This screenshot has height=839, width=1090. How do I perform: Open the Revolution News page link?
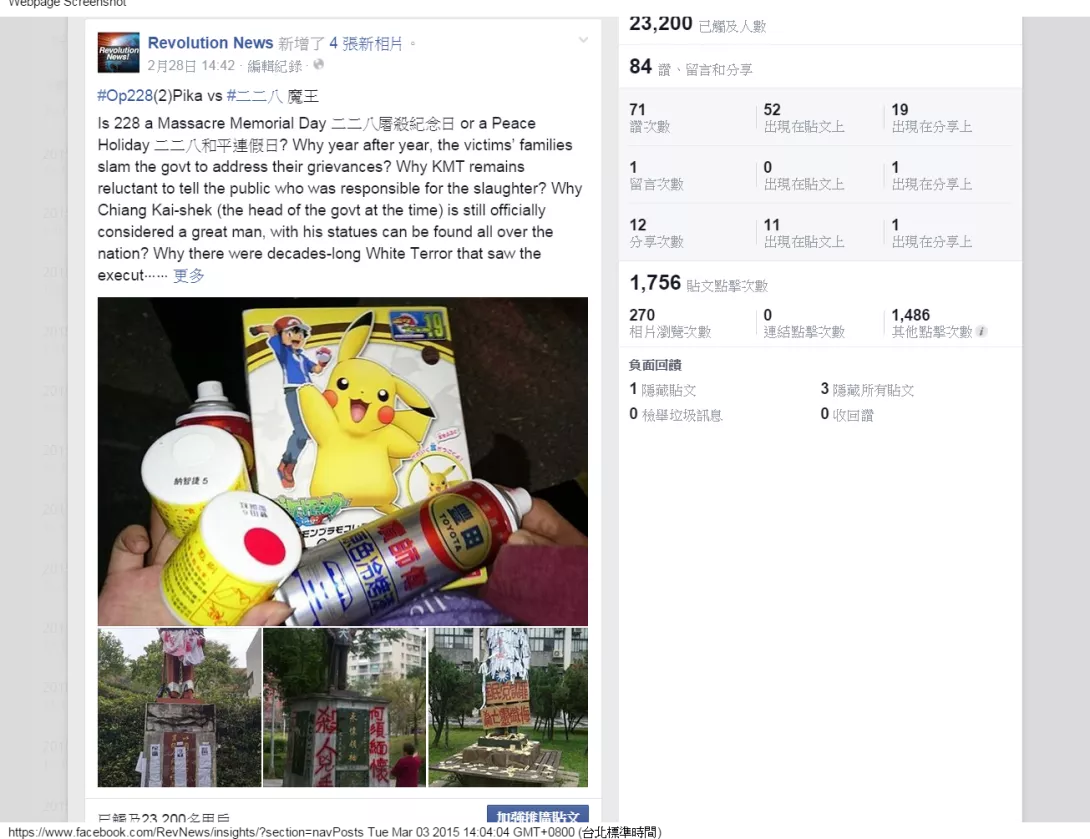[210, 43]
